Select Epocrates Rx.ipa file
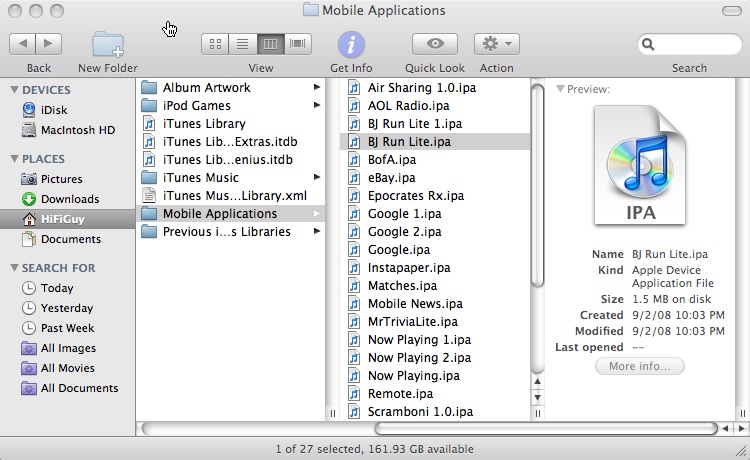 click(435, 196)
